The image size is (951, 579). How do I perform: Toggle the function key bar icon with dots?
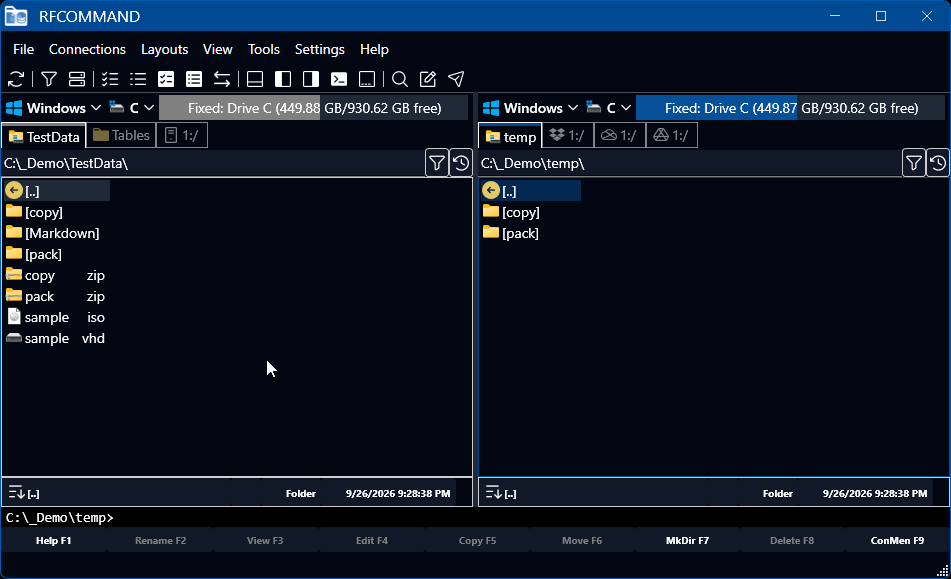tap(367, 79)
